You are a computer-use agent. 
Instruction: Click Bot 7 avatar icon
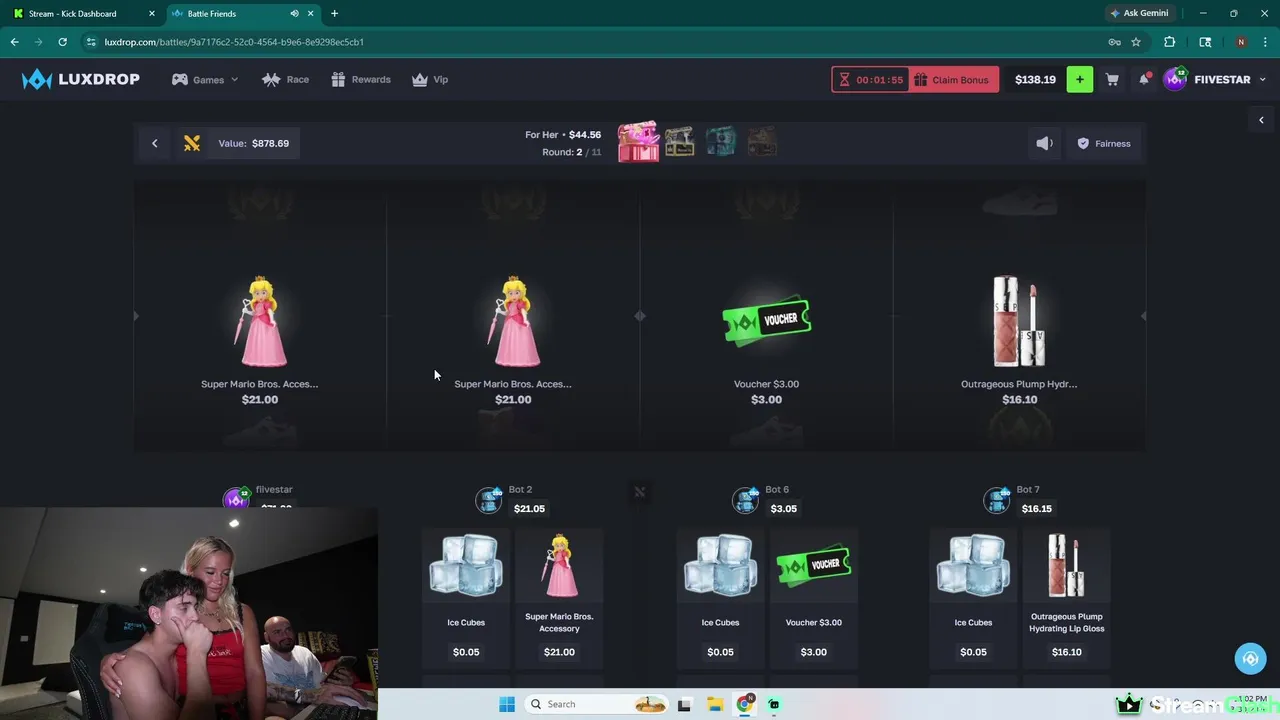997,499
